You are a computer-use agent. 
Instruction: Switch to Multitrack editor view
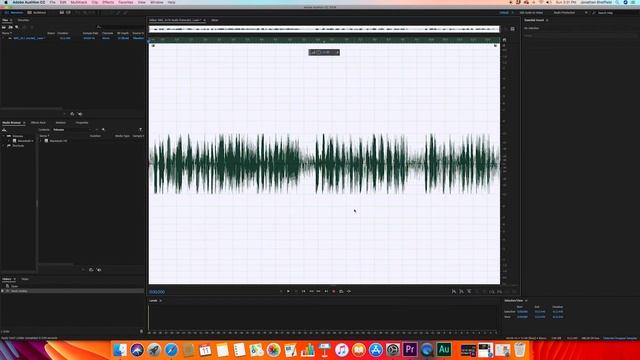point(37,13)
